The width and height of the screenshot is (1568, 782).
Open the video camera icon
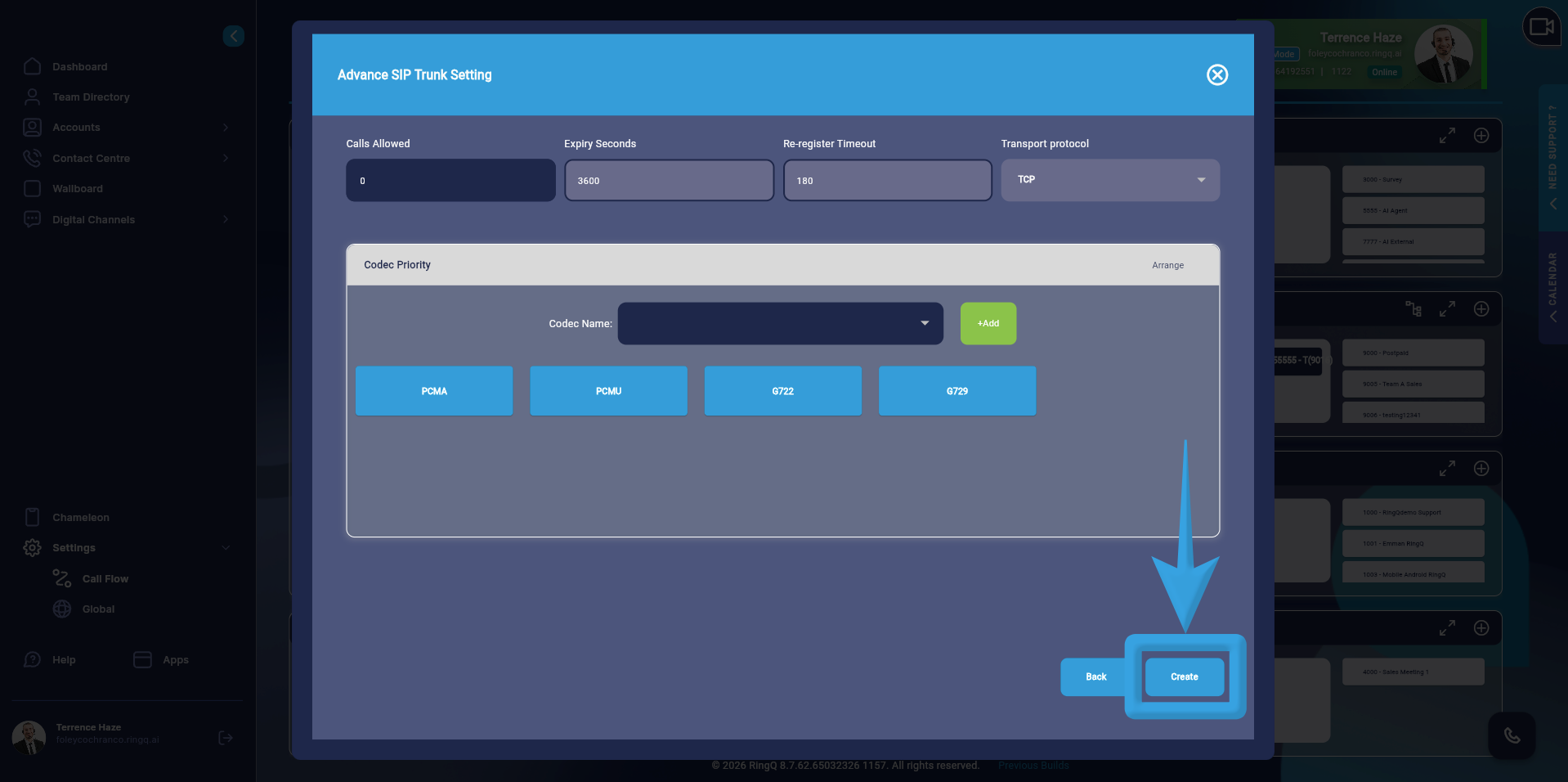click(x=1541, y=27)
